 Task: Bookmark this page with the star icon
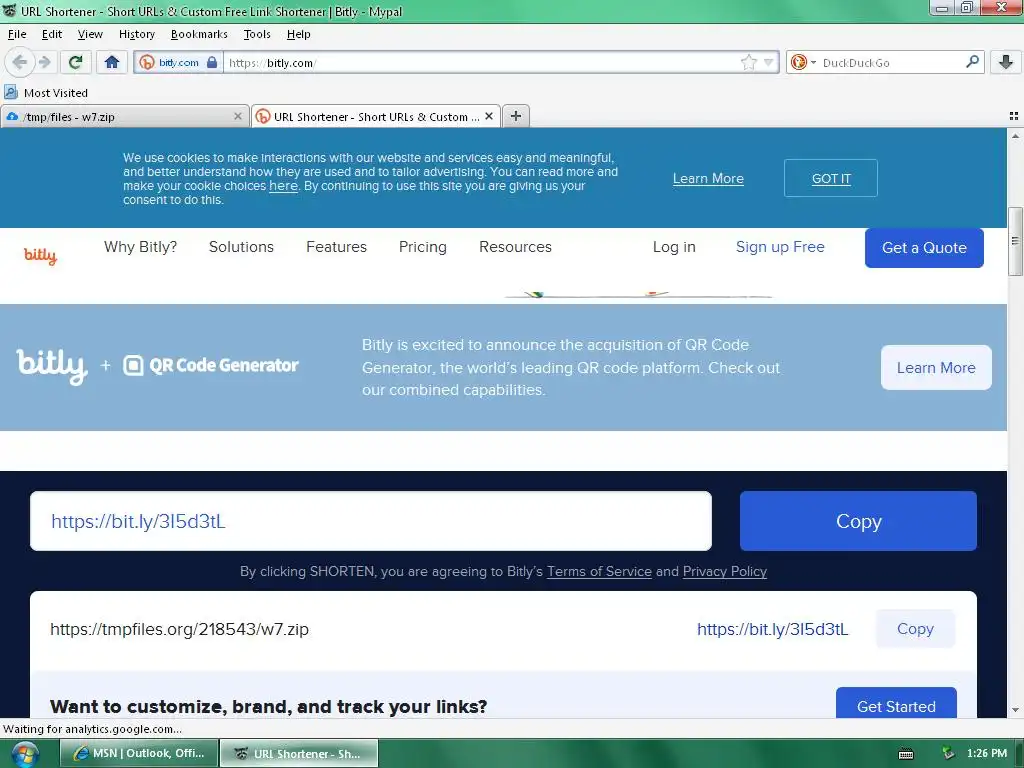(x=748, y=63)
